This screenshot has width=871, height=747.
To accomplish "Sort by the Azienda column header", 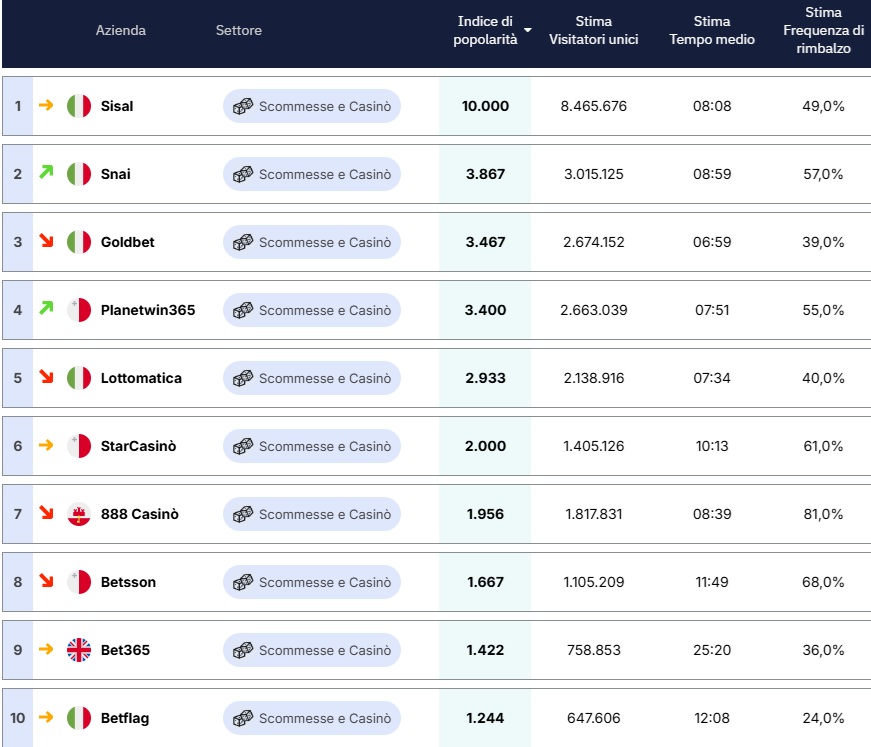I will tap(121, 30).
